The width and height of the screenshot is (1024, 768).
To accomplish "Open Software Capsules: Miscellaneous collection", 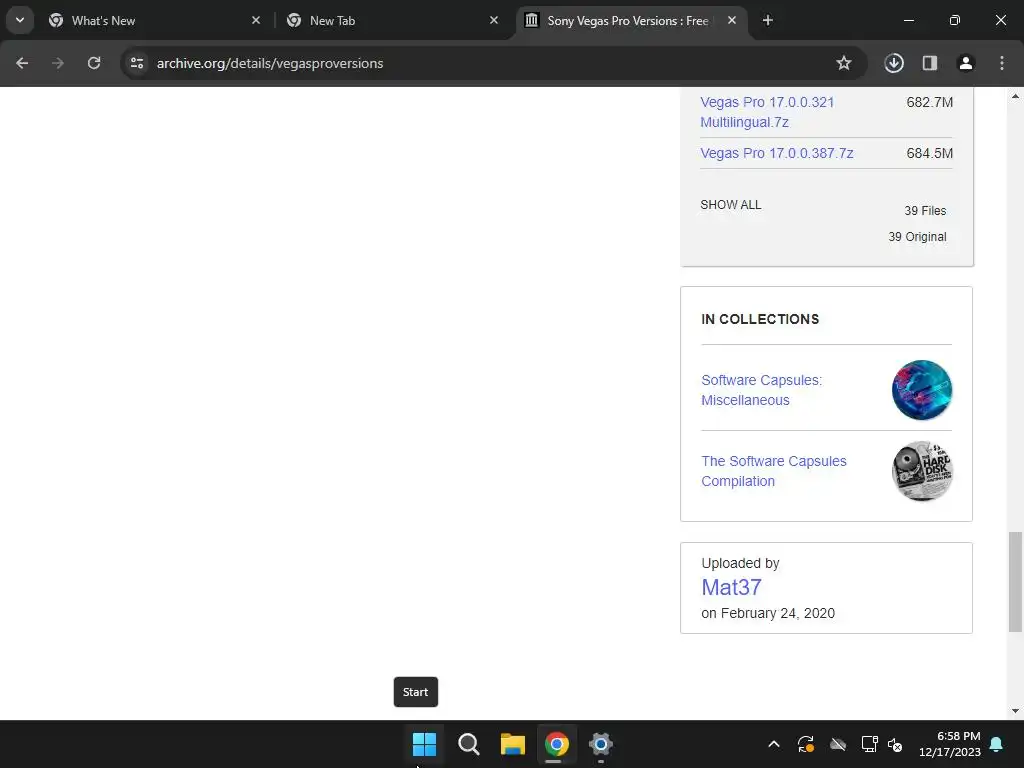I will (761, 390).
